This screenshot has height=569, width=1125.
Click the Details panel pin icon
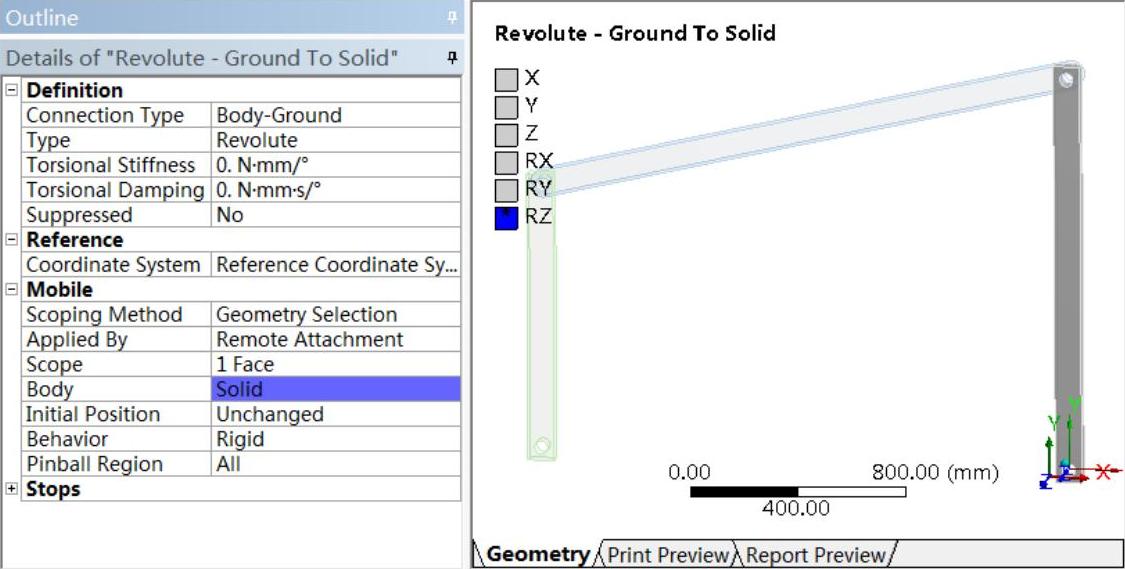pyautogui.click(x=452, y=59)
